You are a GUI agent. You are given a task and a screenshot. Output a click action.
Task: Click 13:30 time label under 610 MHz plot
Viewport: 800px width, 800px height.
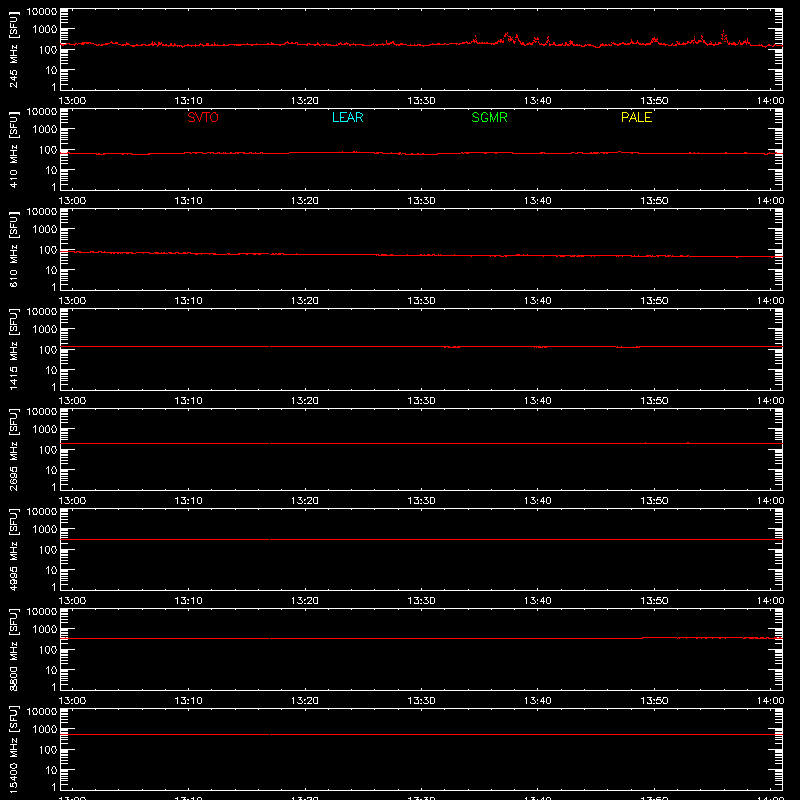tap(421, 301)
